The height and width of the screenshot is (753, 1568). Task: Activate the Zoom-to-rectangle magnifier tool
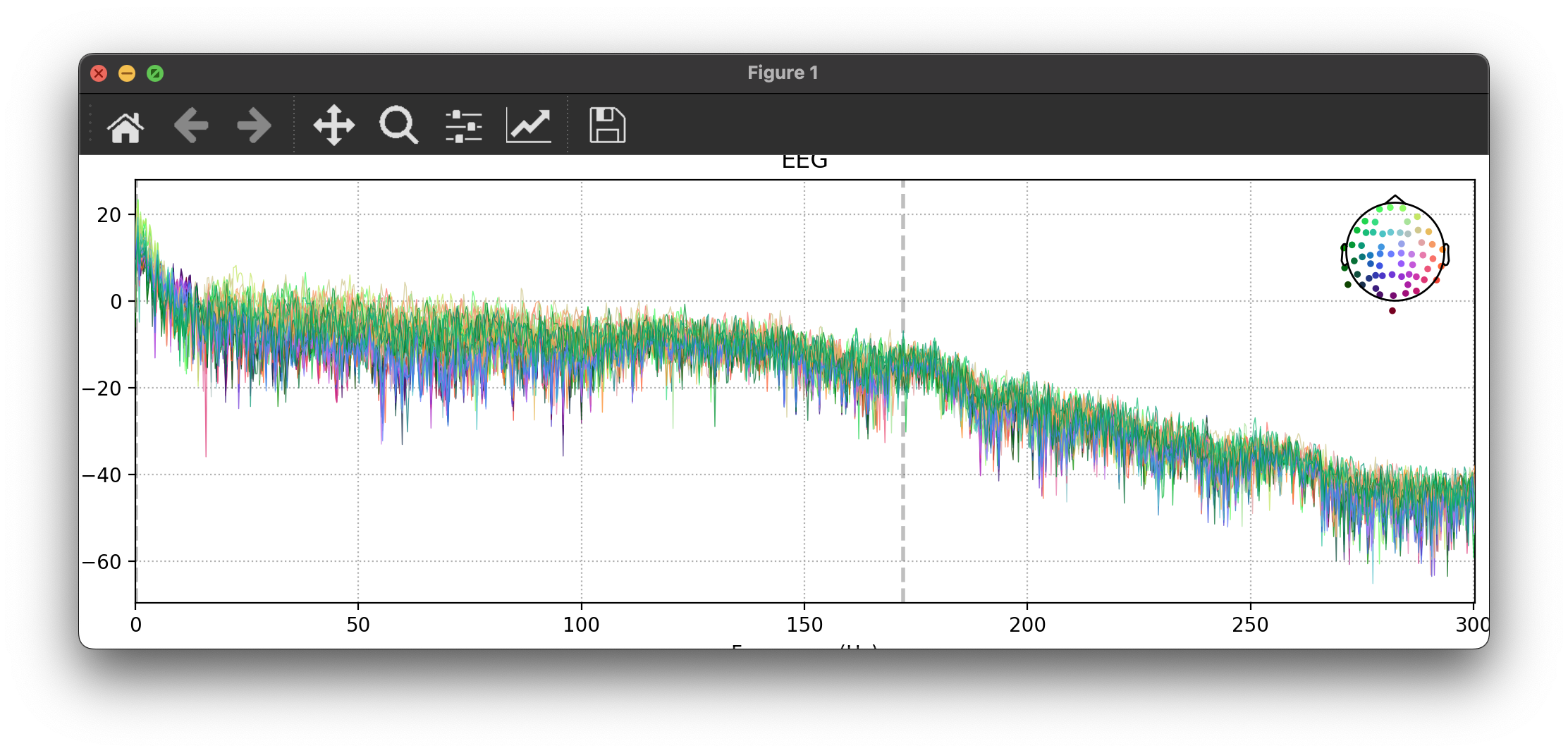point(398,125)
